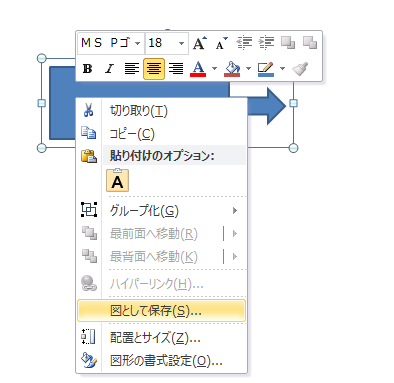Click the size and position icon
Viewport: 394px width, 383px height.
(89, 337)
